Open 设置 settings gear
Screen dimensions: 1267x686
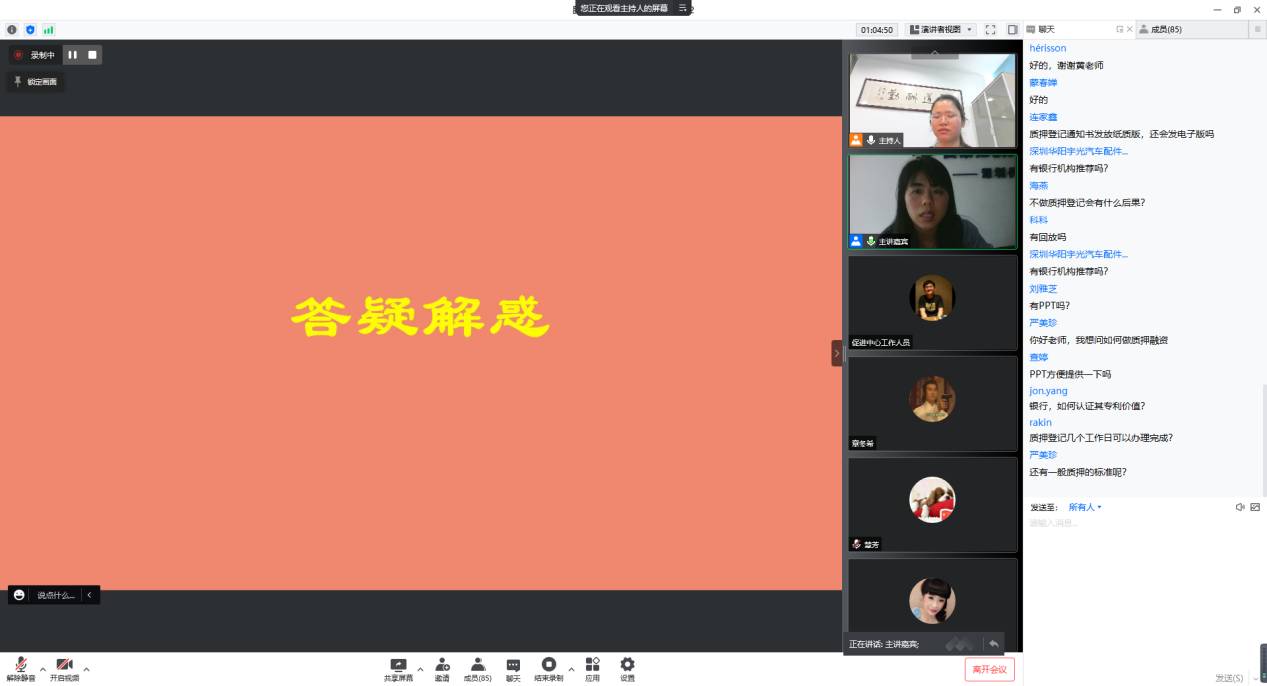click(x=627, y=669)
